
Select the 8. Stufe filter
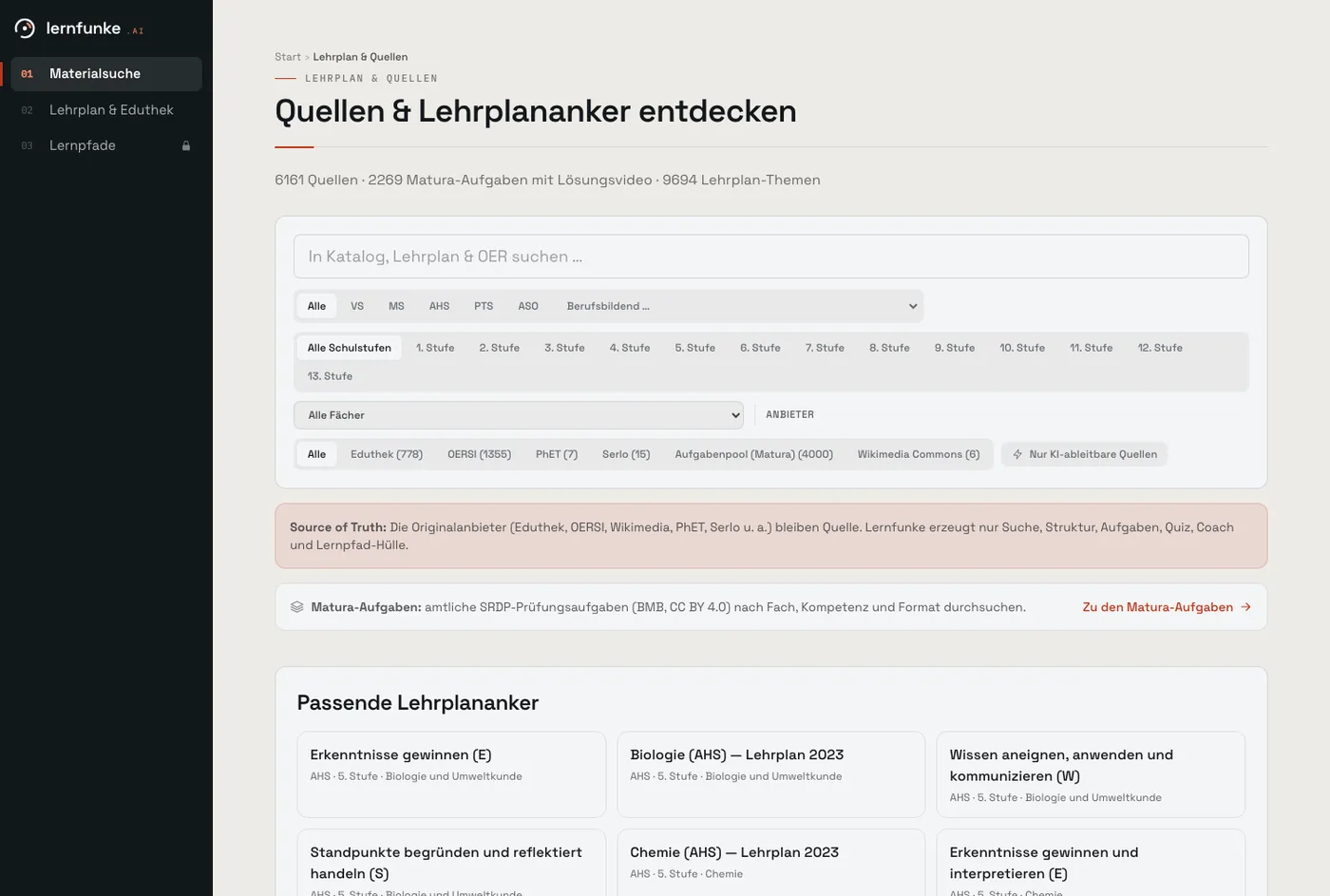click(x=889, y=348)
